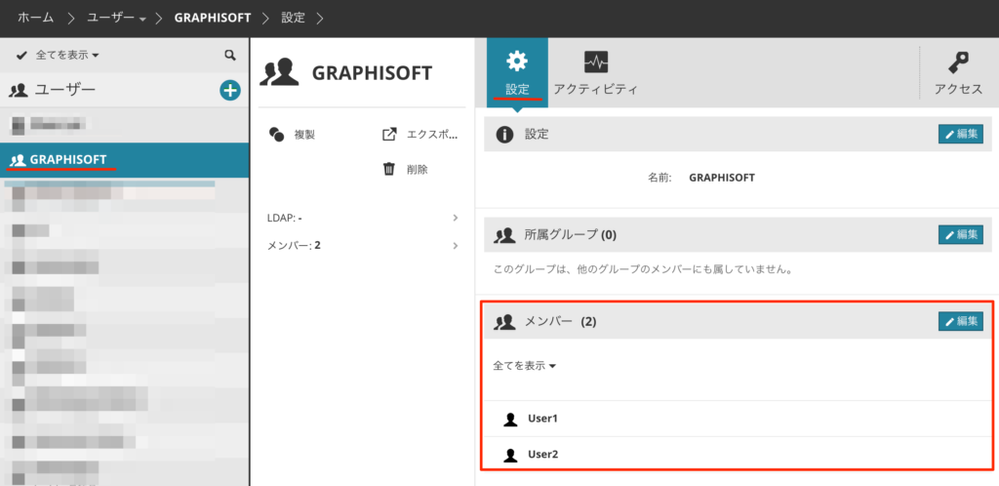Click the User2 person icon
The height and width of the screenshot is (486, 999).
[510, 455]
